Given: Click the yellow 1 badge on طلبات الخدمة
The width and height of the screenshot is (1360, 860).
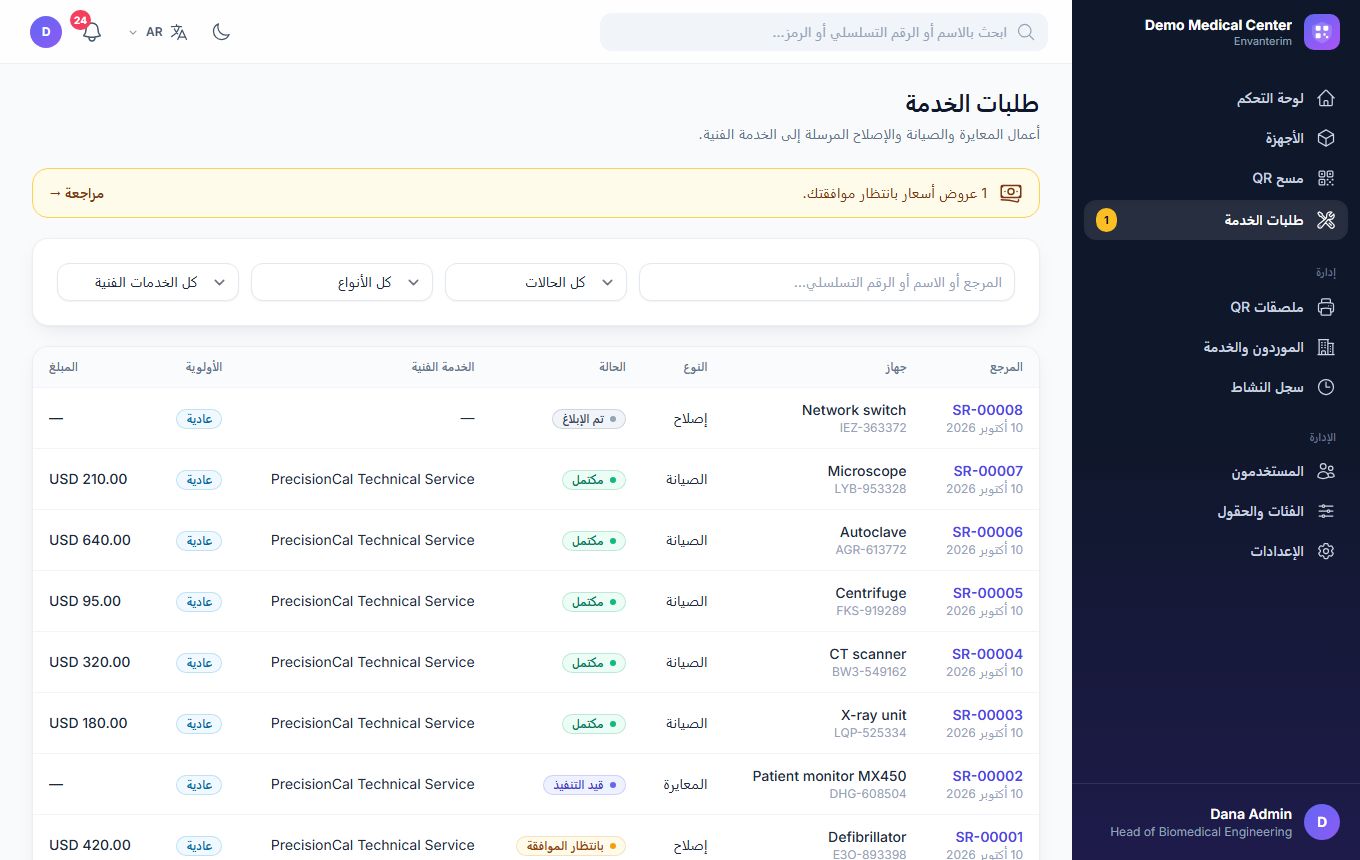Looking at the screenshot, I should (x=1106, y=220).
